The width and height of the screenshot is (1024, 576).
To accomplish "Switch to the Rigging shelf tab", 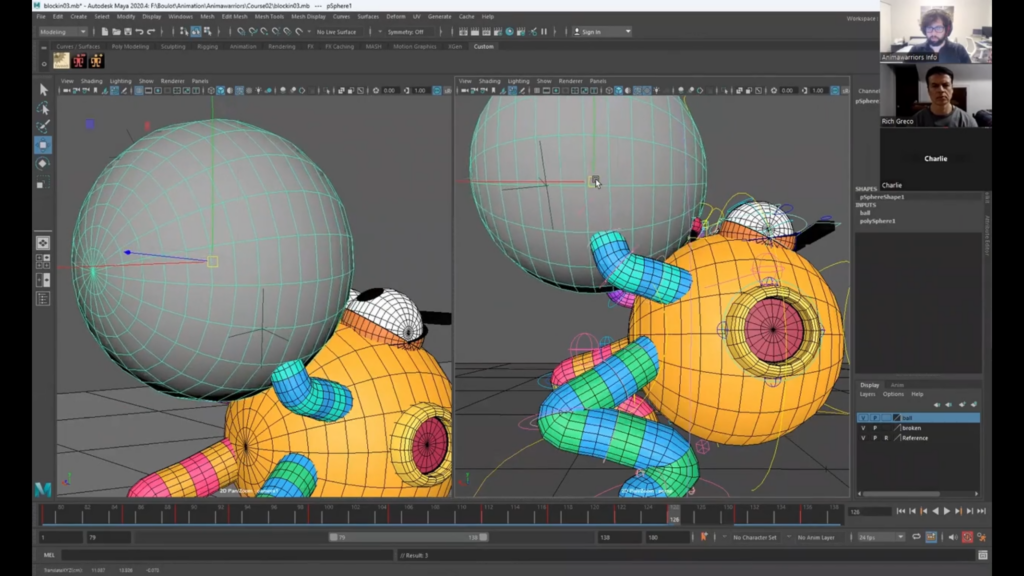I will pyautogui.click(x=207, y=46).
